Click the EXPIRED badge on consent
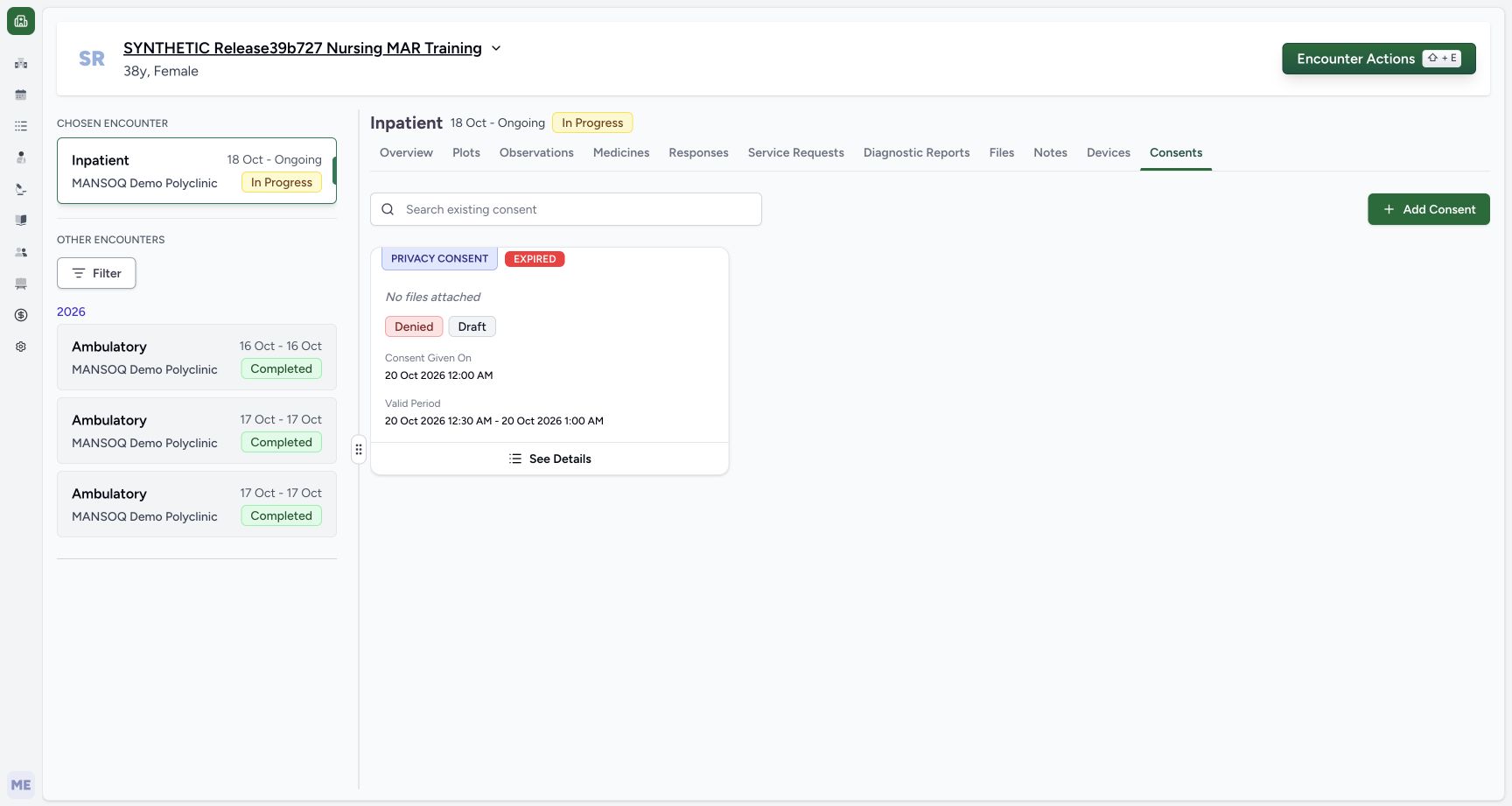Image resolution: width=1512 pixels, height=806 pixels. click(535, 259)
